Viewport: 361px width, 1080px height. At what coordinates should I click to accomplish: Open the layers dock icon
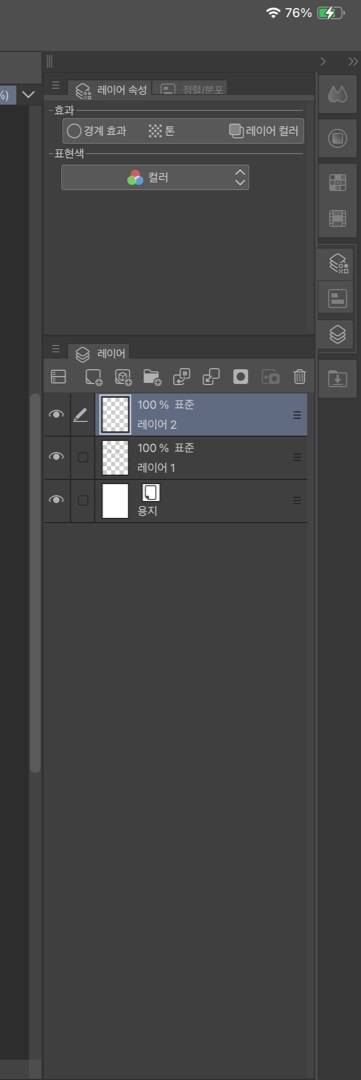coord(338,335)
